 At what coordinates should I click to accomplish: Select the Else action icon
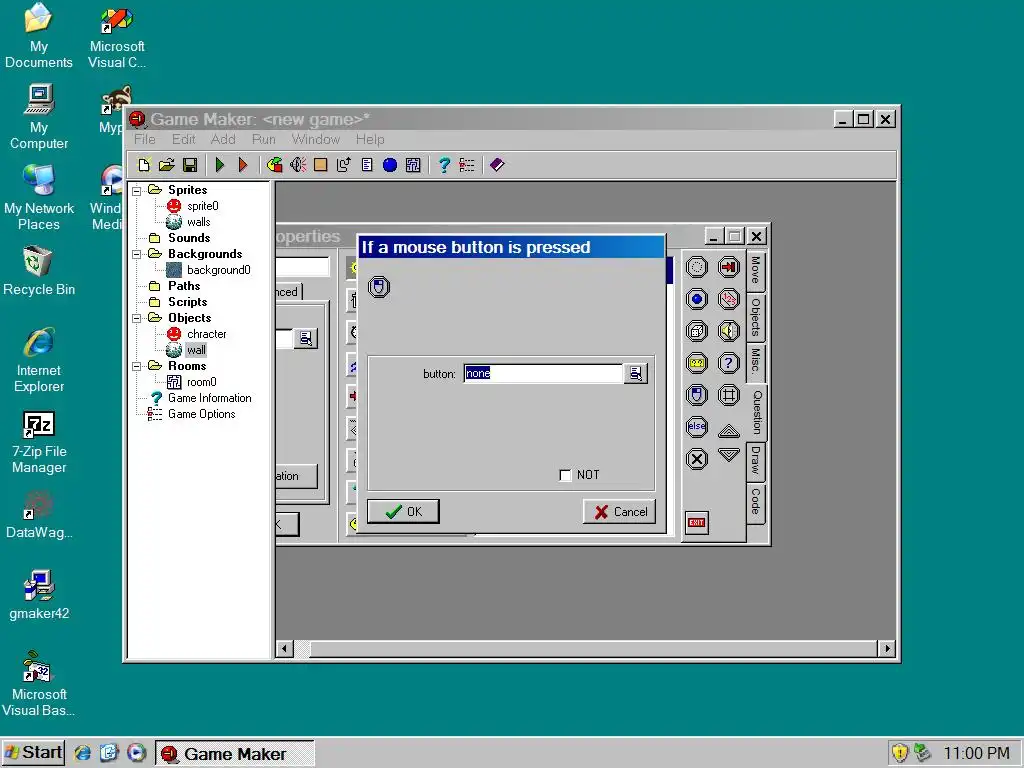pyautogui.click(x=697, y=427)
